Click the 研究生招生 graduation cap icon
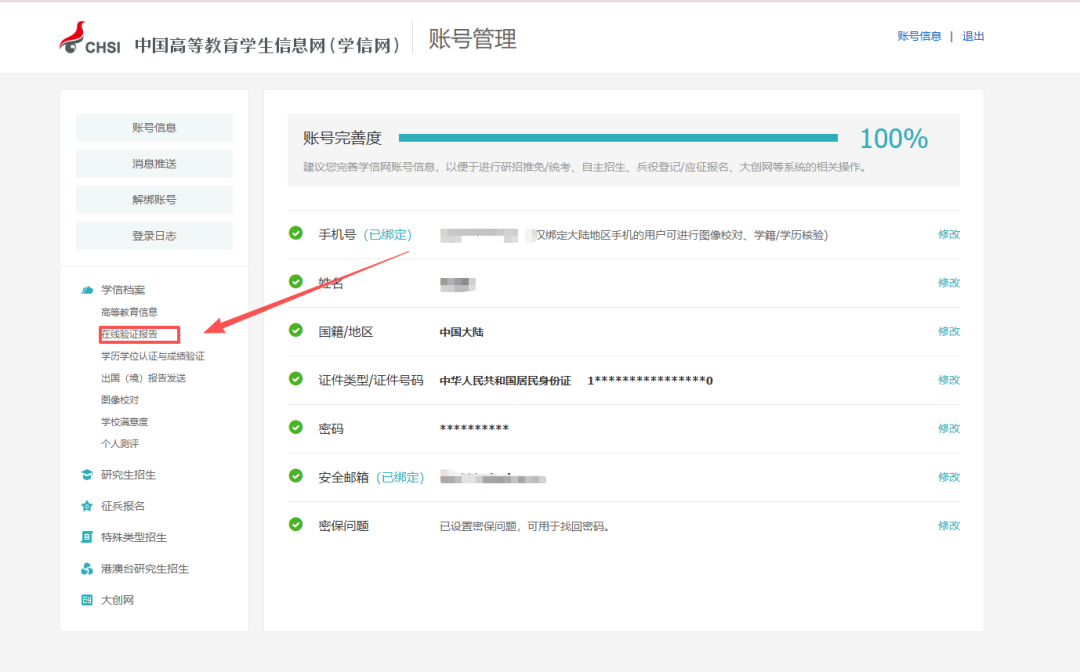Screen dimensions: 1080x672 [x=87, y=474]
